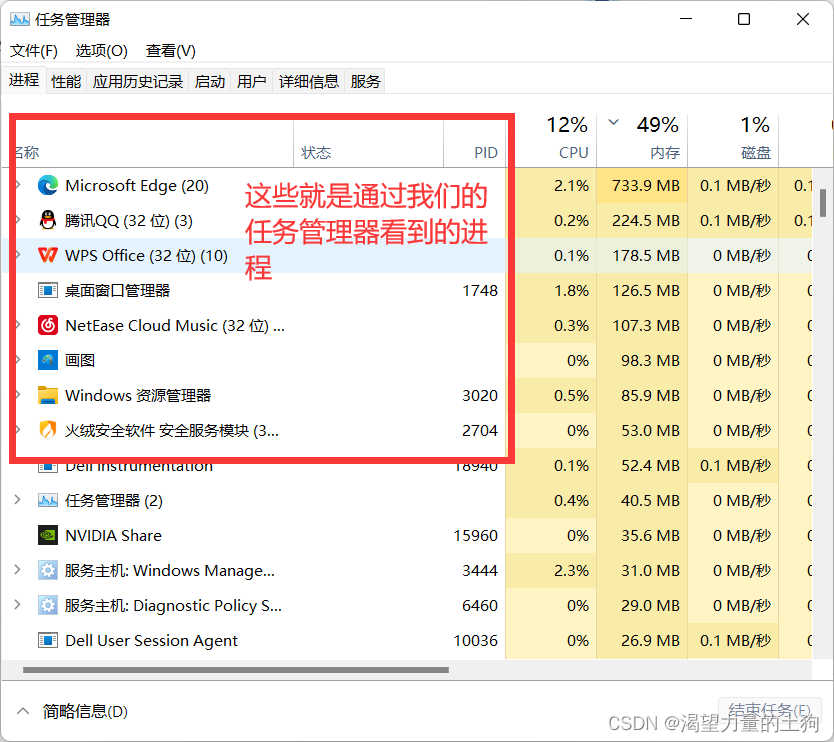Switch to the 性能 tab
Viewport: 834px width, 742px height.
tap(65, 81)
